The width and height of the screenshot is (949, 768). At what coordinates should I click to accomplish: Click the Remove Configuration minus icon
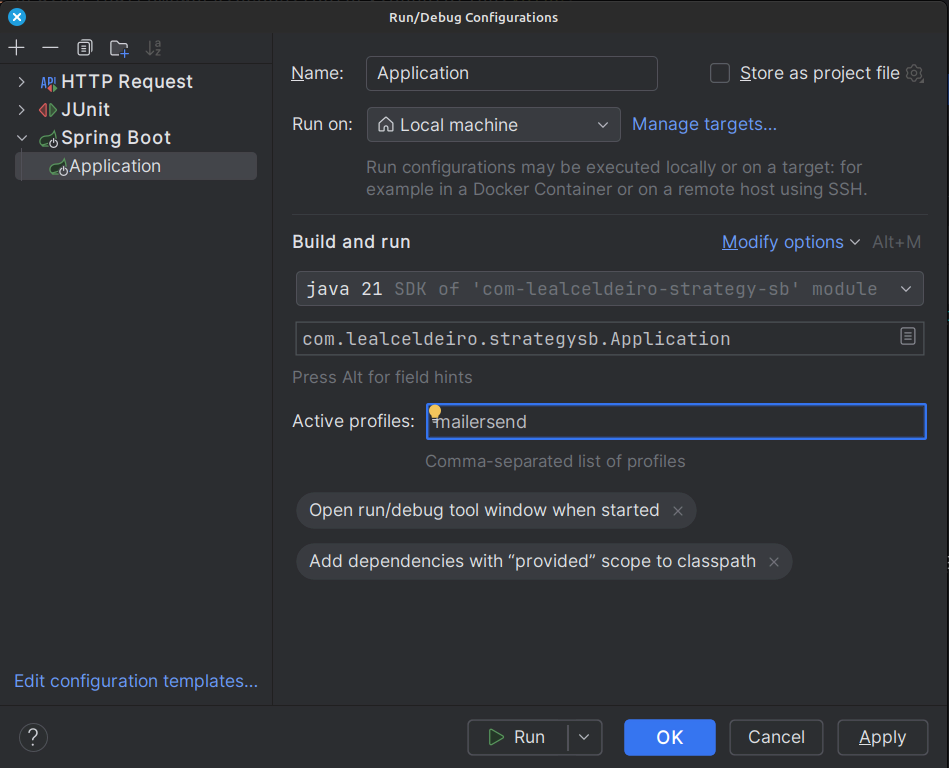(50, 47)
